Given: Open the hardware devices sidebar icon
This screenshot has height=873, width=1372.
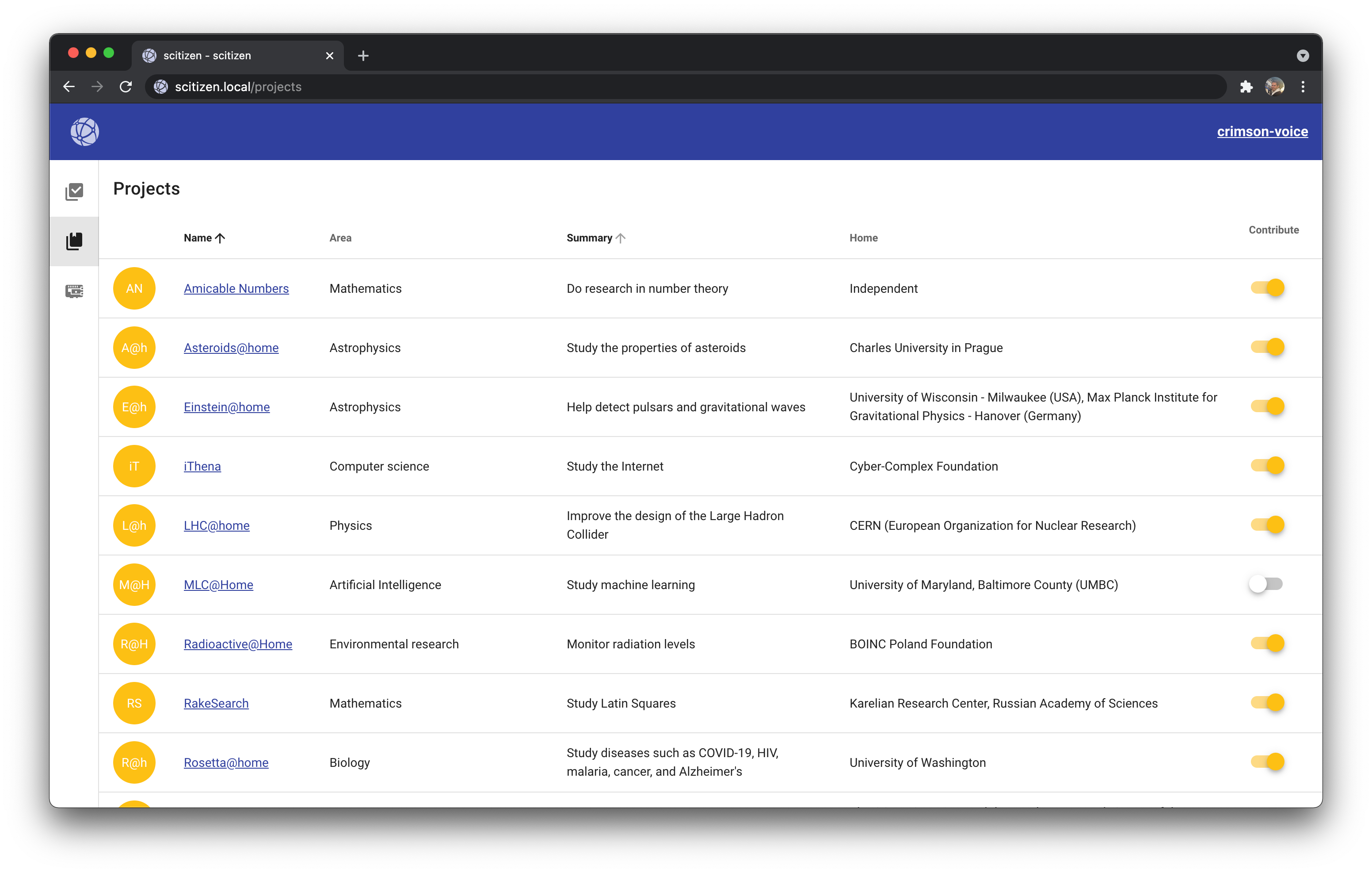Looking at the screenshot, I should [x=74, y=291].
